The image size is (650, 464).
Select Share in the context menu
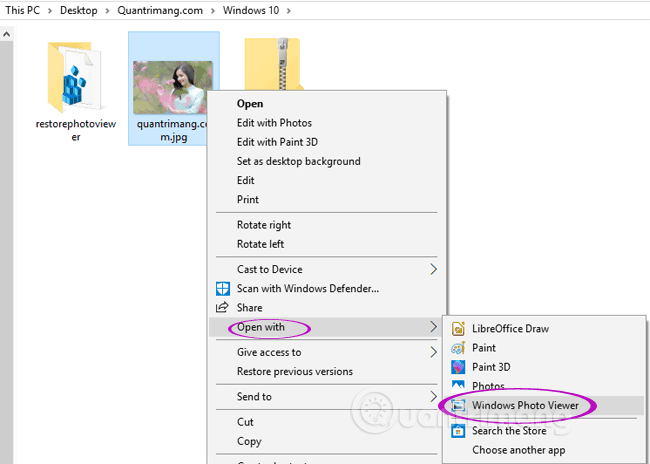327,308
